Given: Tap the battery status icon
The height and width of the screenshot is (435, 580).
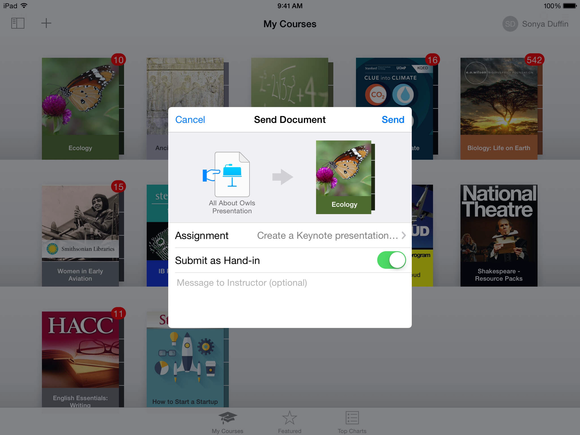Looking at the screenshot, I should [570, 6].
